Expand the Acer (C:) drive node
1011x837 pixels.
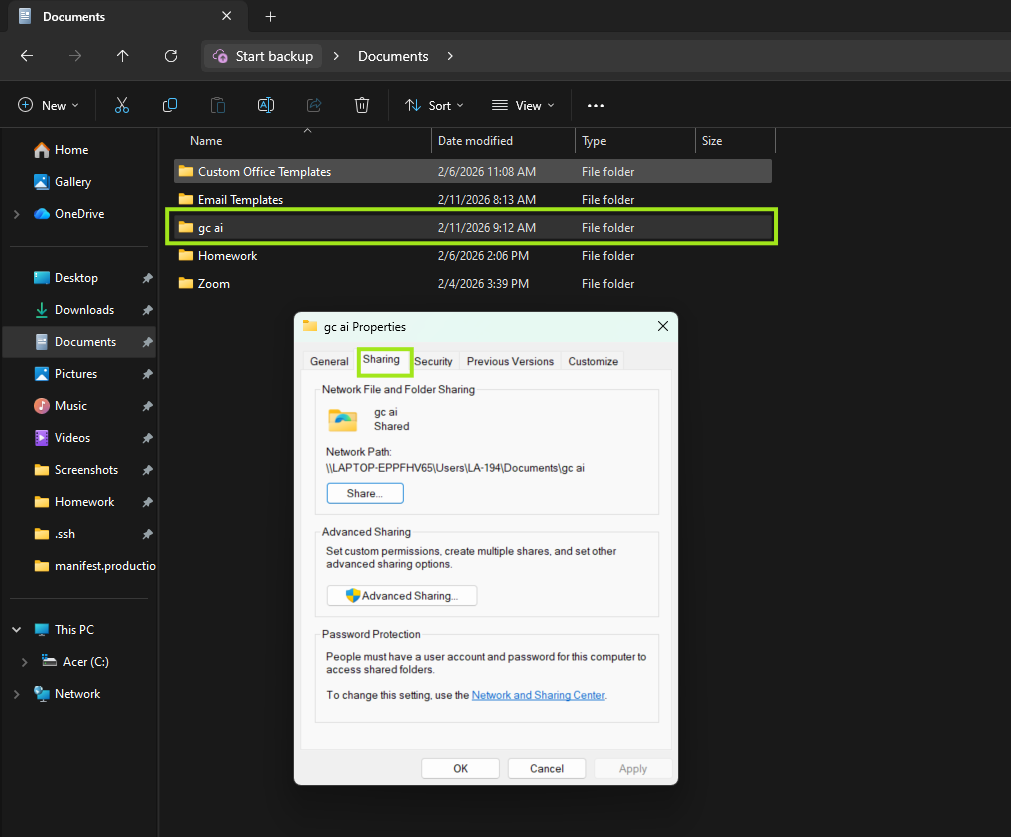coord(25,662)
